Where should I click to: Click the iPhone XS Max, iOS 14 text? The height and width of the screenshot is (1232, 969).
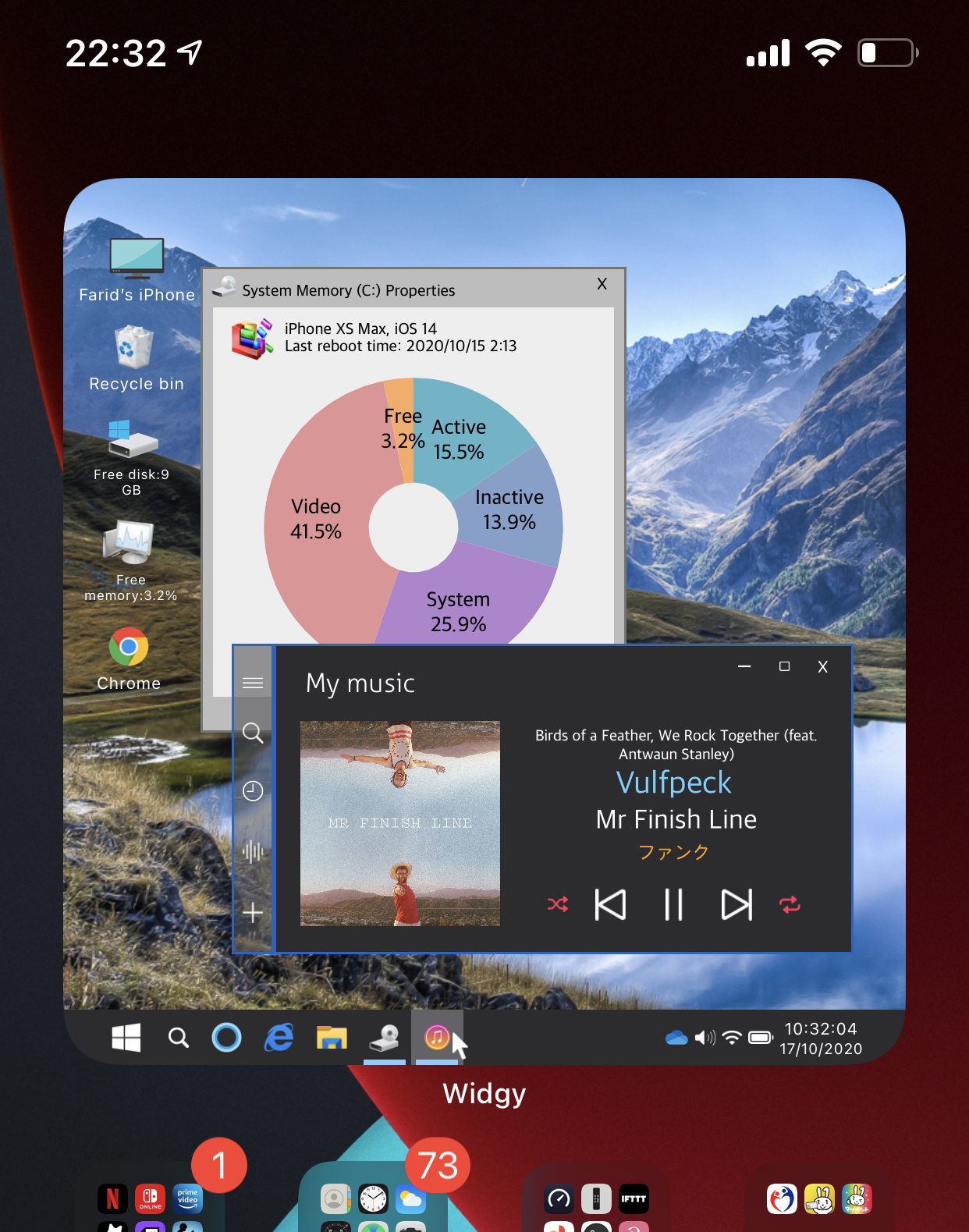[x=360, y=328]
